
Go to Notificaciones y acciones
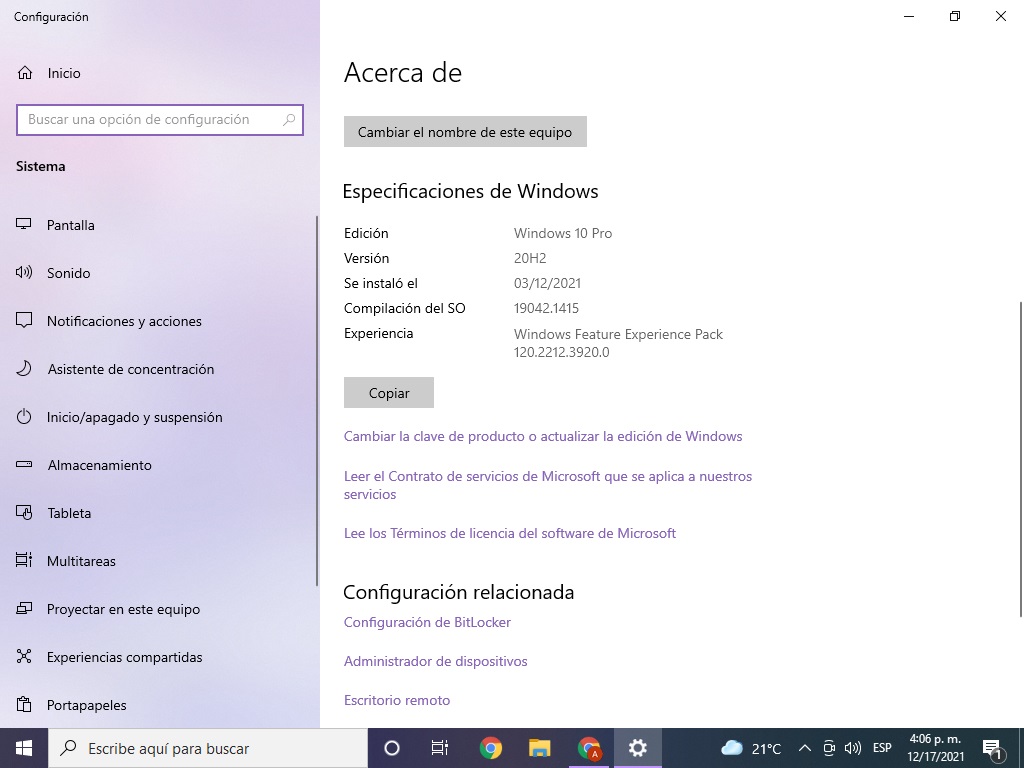(124, 321)
